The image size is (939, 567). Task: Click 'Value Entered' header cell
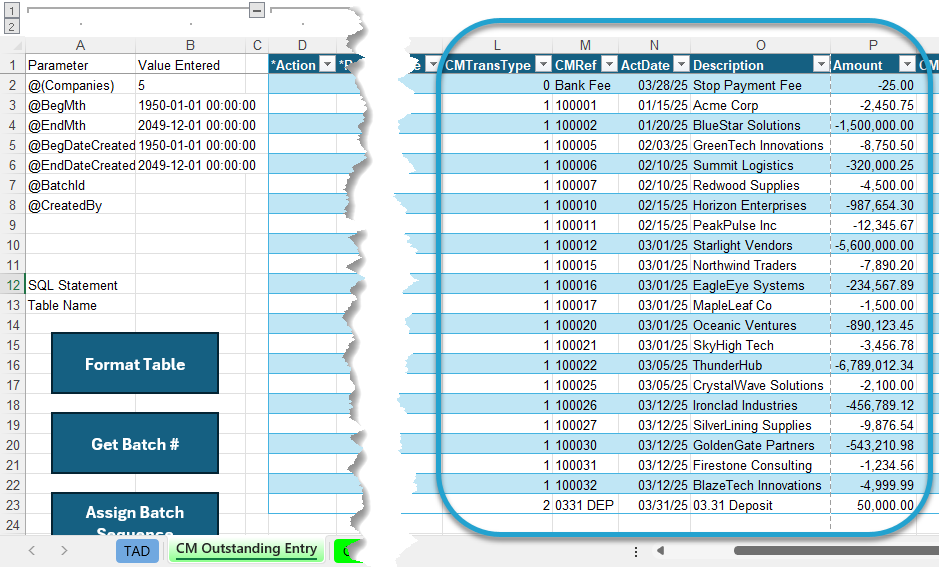tap(190, 65)
